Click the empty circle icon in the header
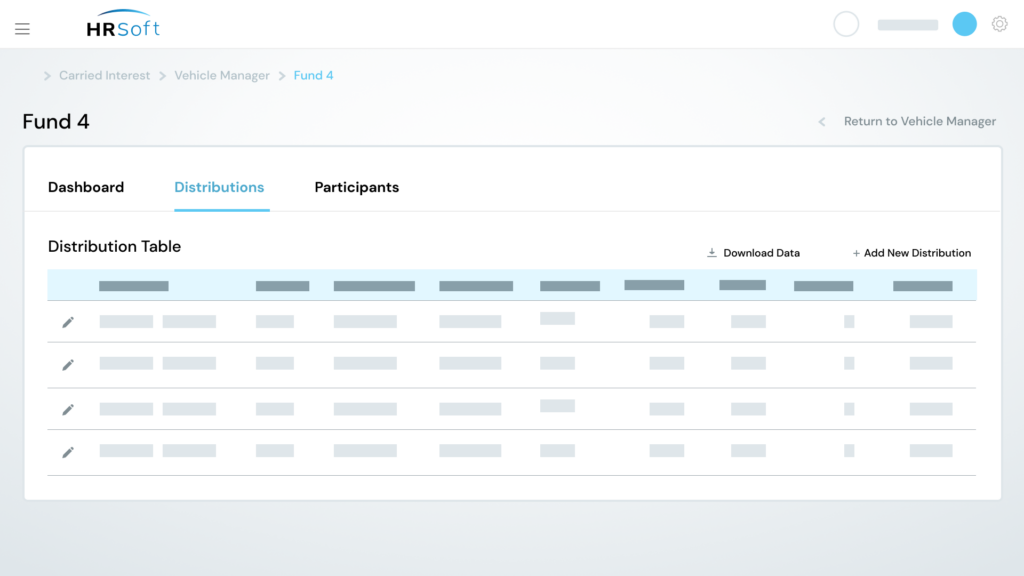This screenshot has width=1024, height=576. click(x=846, y=24)
